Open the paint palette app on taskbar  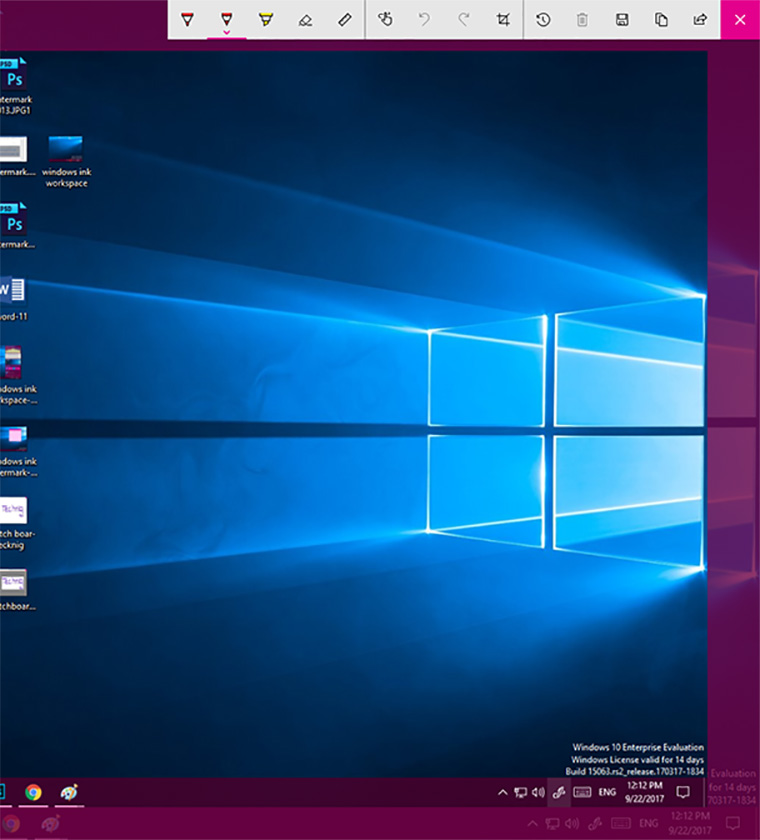[69, 792]
